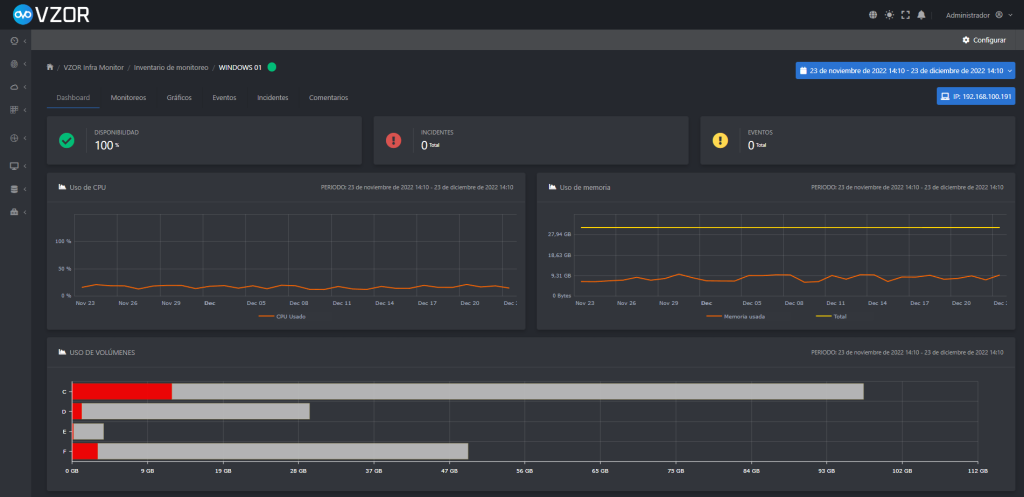Click the Administrador username label
1024x497 pixels.
[968, 15]
